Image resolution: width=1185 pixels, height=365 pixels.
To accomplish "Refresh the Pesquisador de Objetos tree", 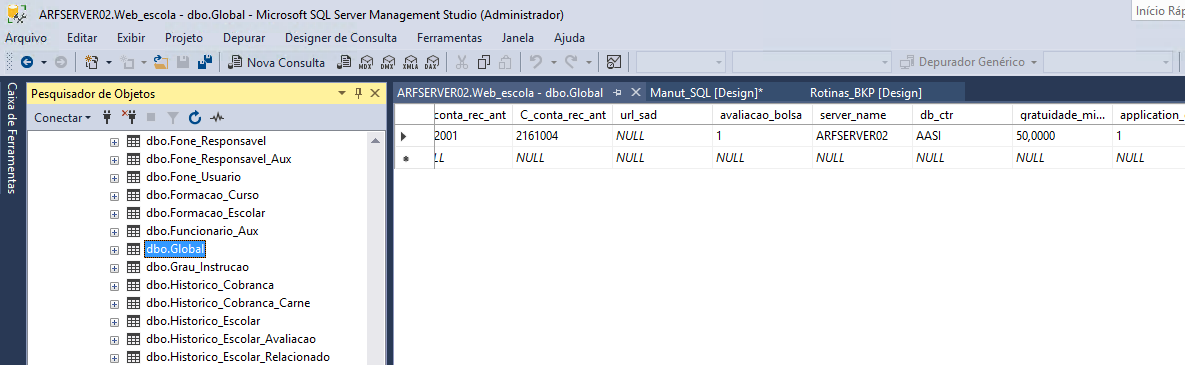I will (195, 117).
